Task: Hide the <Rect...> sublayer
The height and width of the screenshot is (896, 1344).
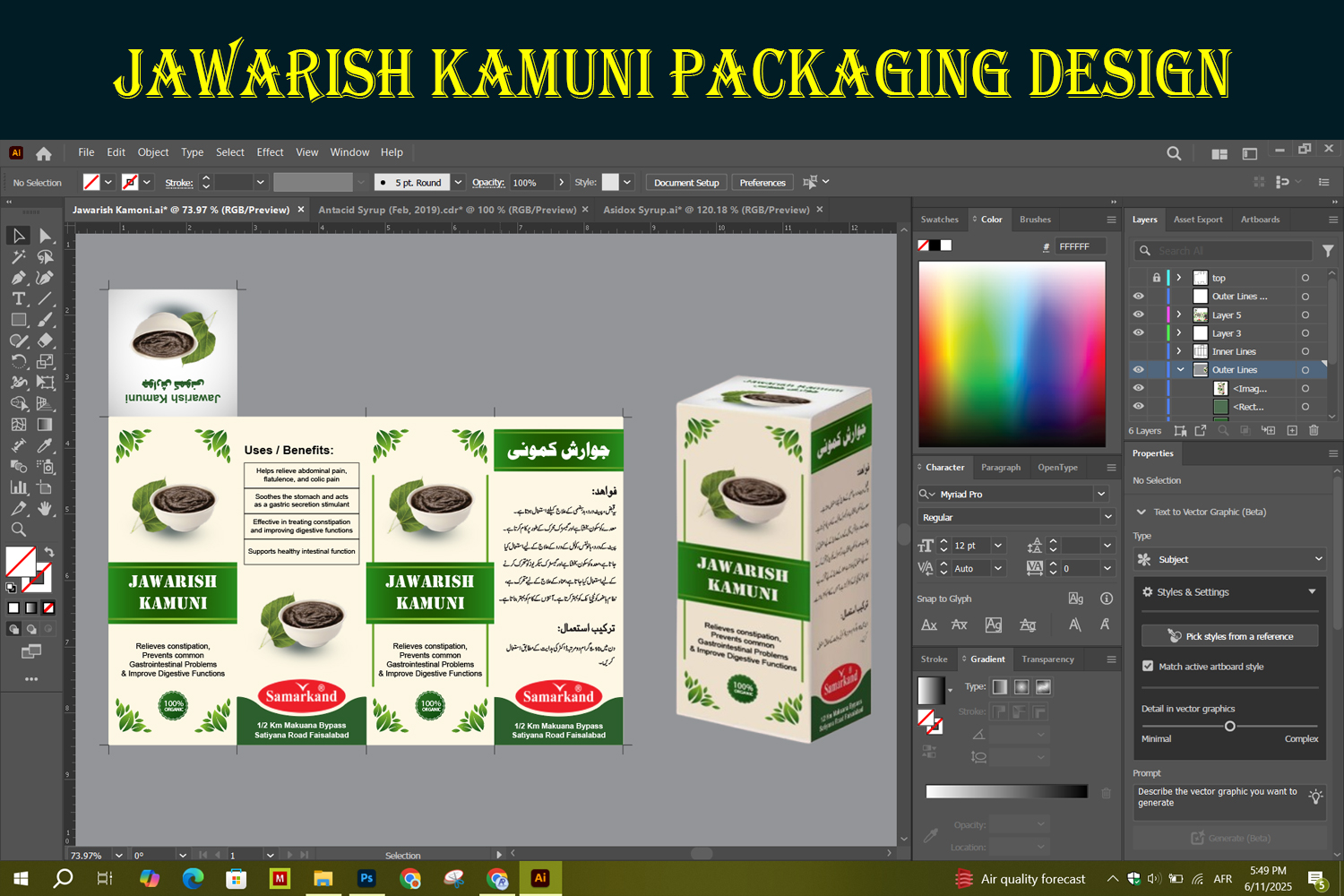Action: [x=1138, y=407]
